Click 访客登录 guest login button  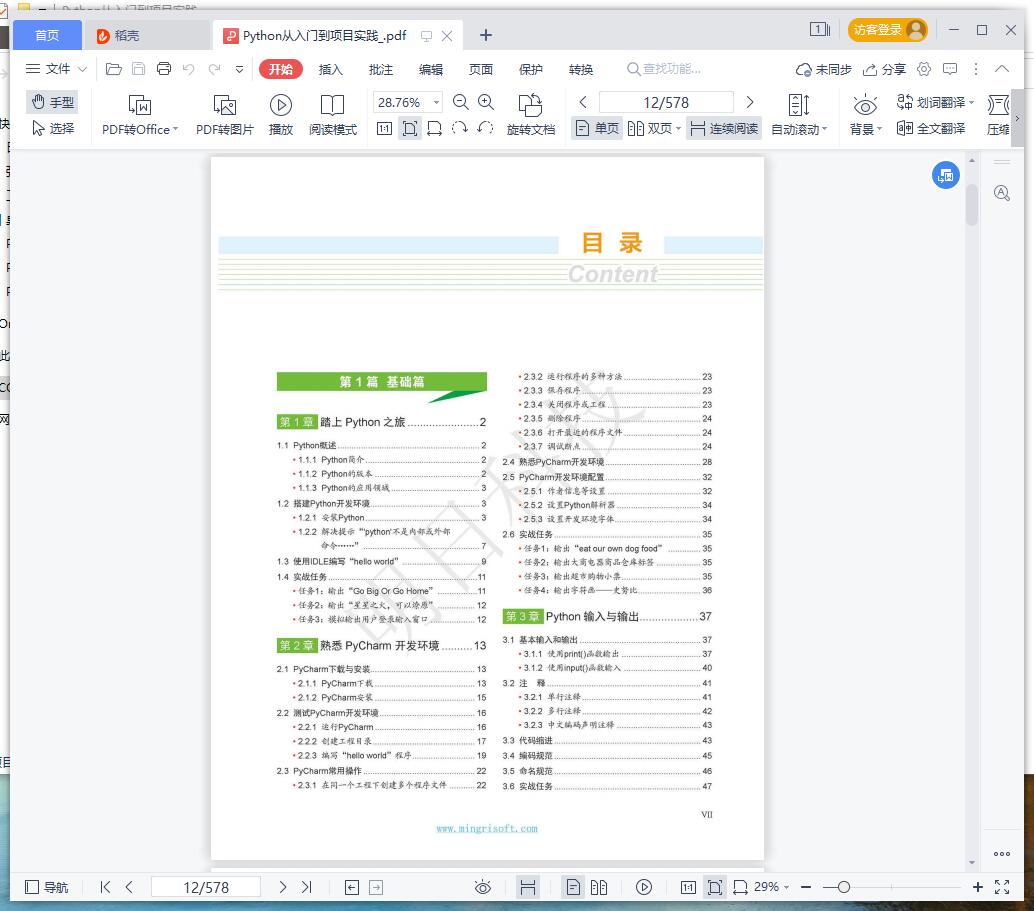point(888,30)
